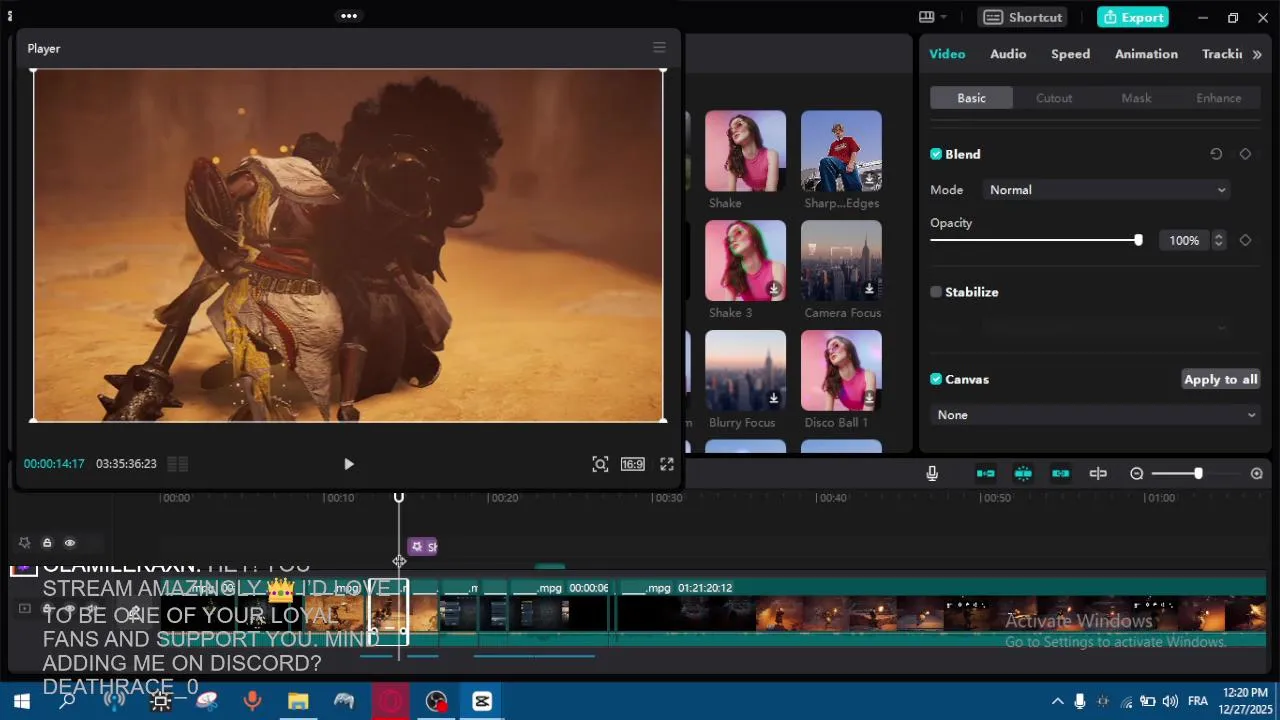Lock the effects track
Screen dimensions: 1280x720
coord(47,543)
